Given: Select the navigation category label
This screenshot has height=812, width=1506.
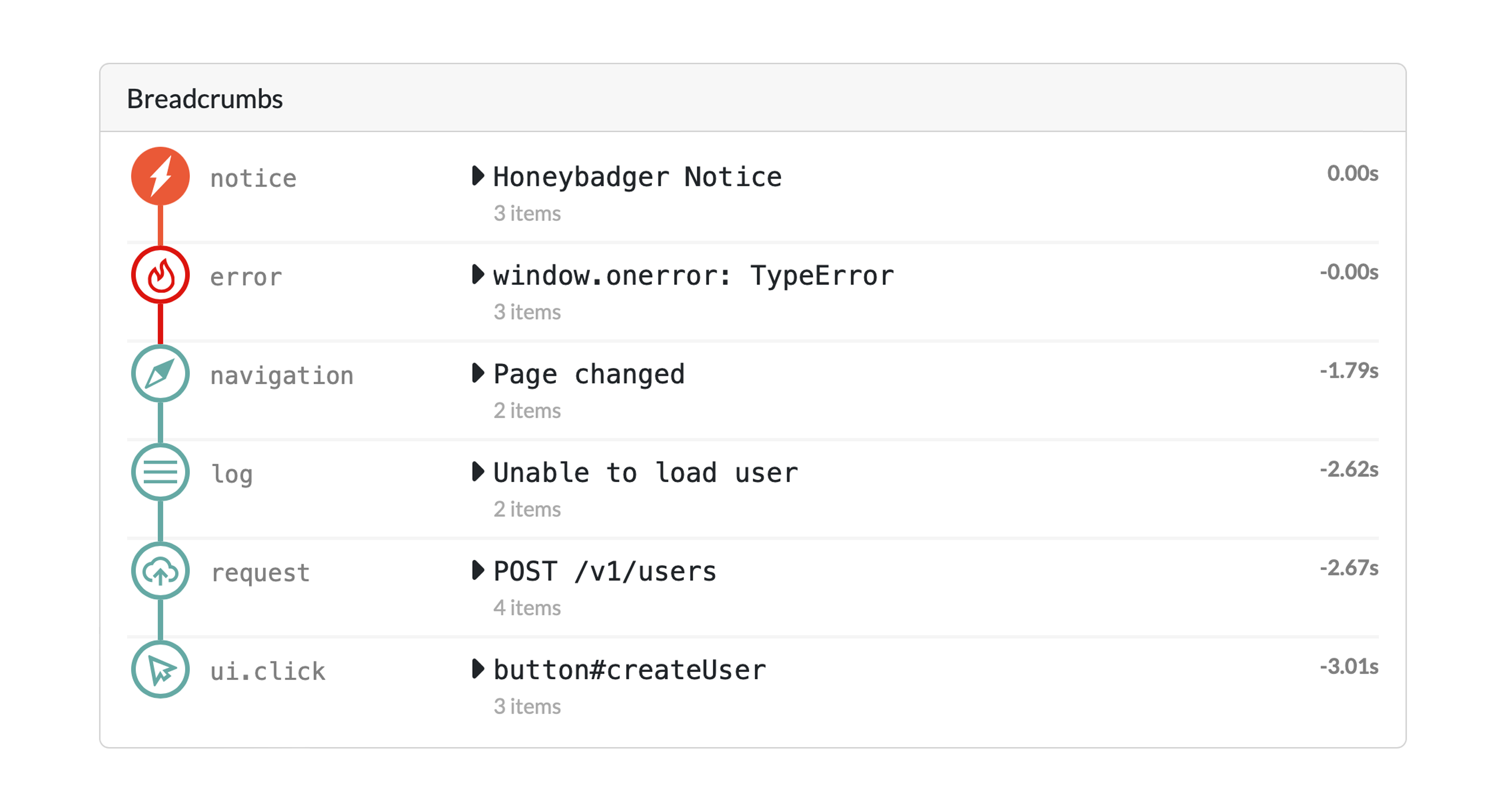Looking at the screenshot, I should point(282,375).
